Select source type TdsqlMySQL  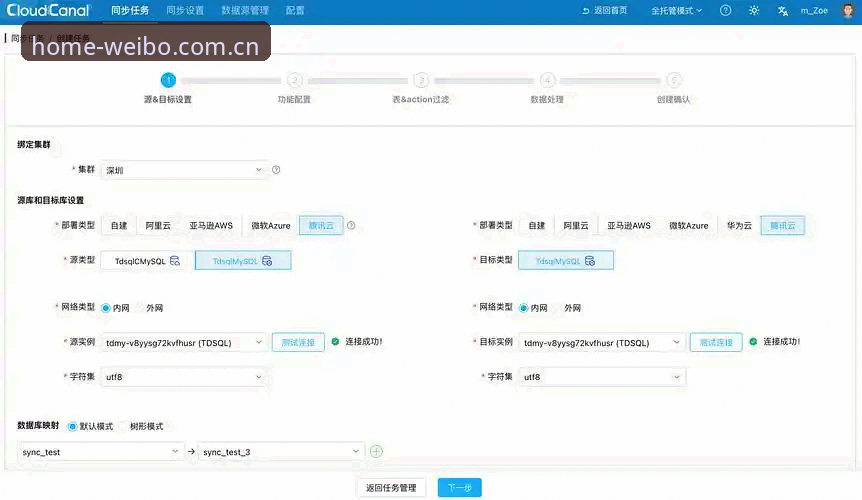pyautogui.click(x=243, y=260)
